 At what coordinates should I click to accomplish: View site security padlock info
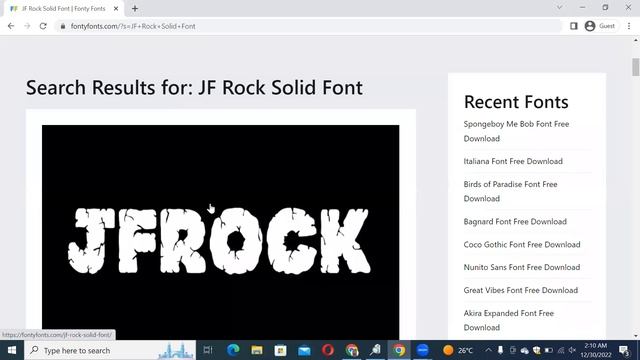(62, 26)
